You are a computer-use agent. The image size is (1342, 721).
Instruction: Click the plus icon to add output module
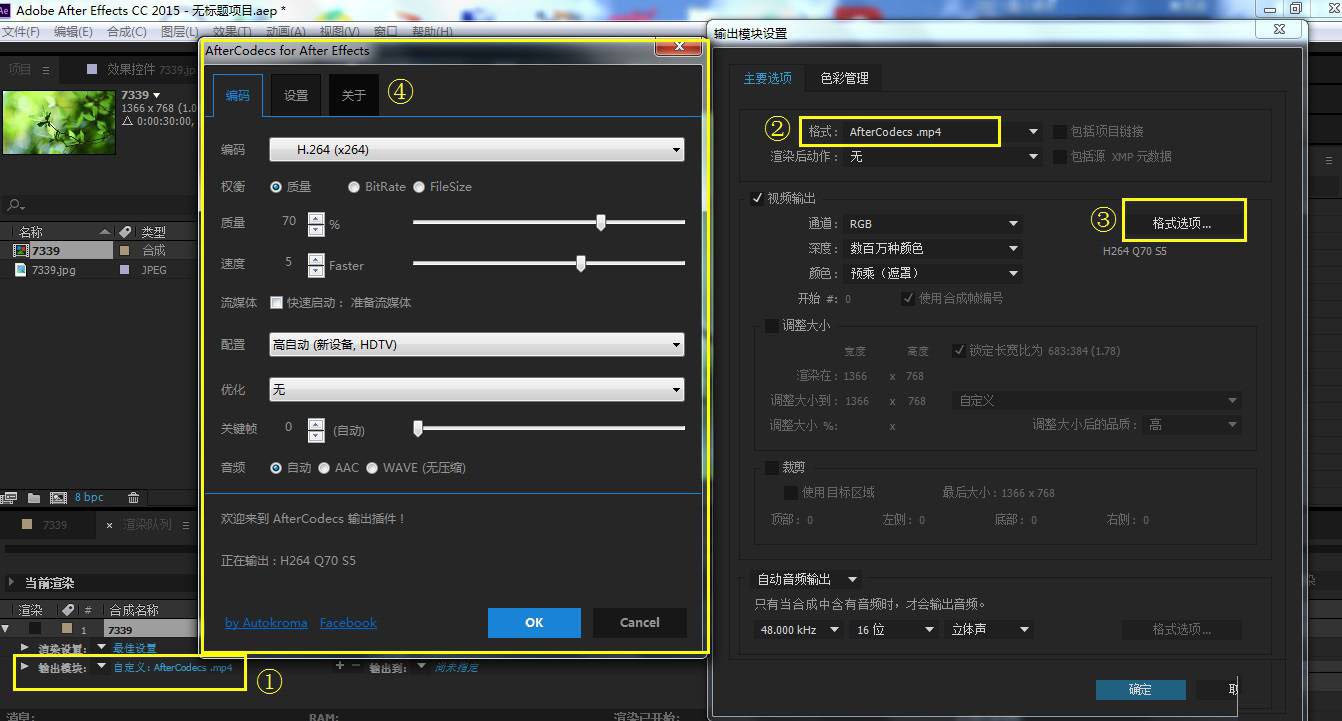[339, 666]
